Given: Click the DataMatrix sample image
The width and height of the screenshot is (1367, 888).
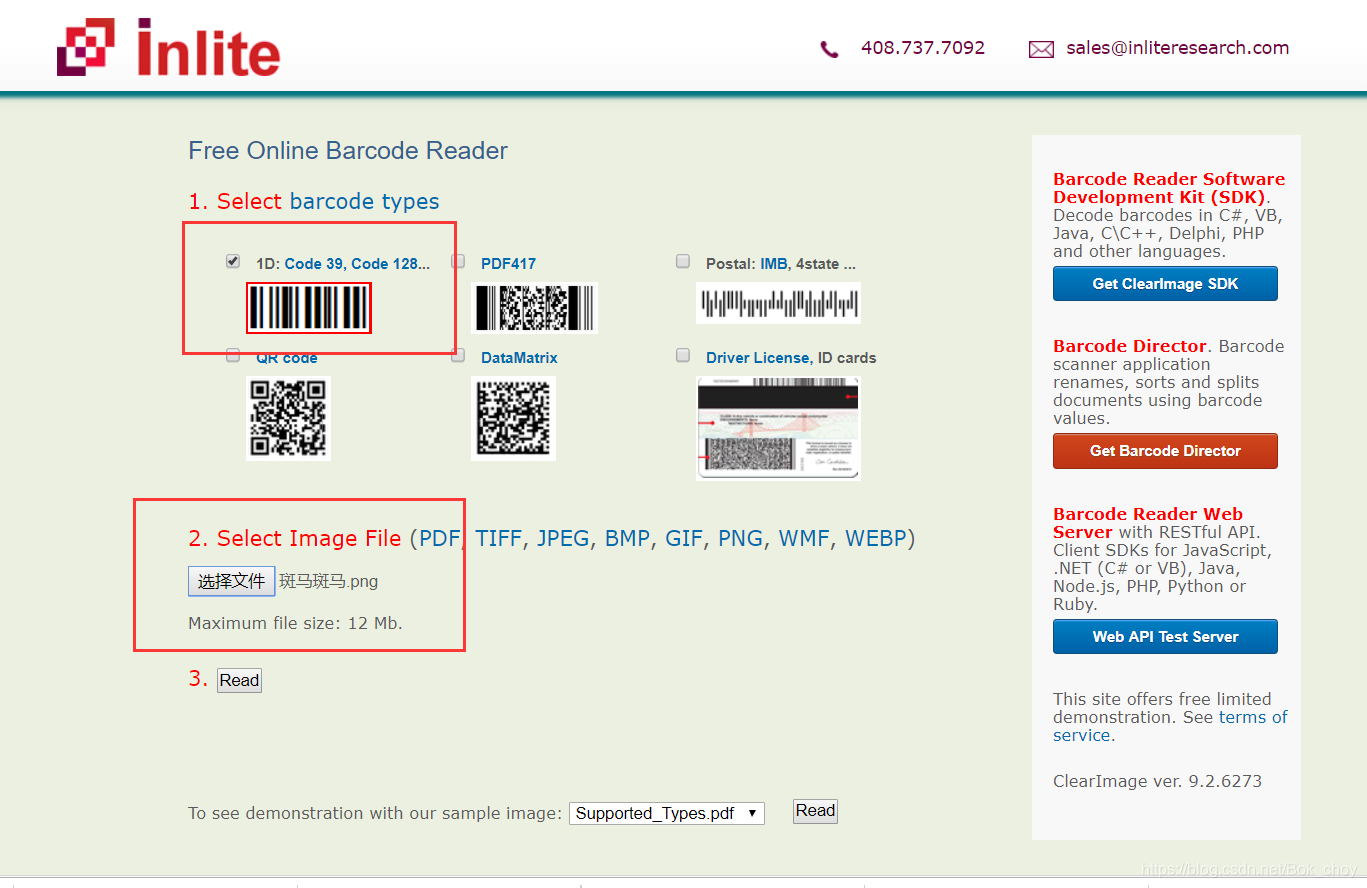Looking at the screenshot, I should pos(513,418).
